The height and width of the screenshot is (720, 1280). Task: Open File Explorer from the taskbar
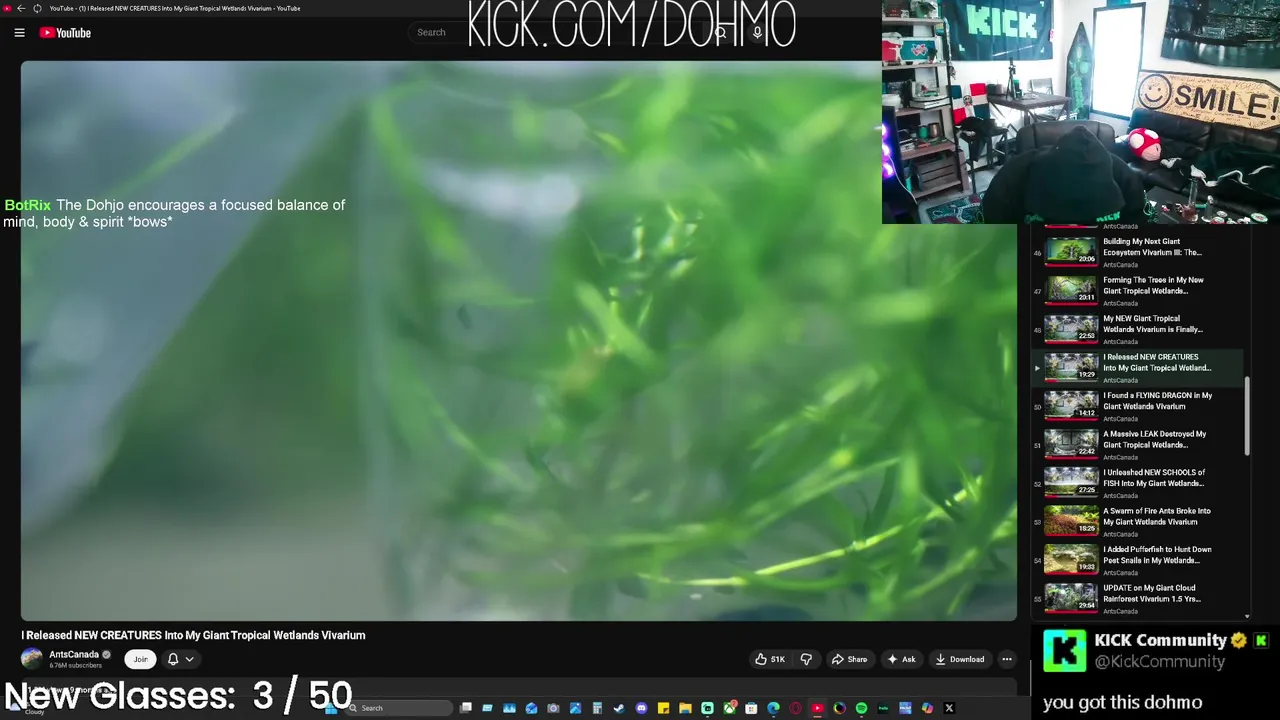coord(685,708)
